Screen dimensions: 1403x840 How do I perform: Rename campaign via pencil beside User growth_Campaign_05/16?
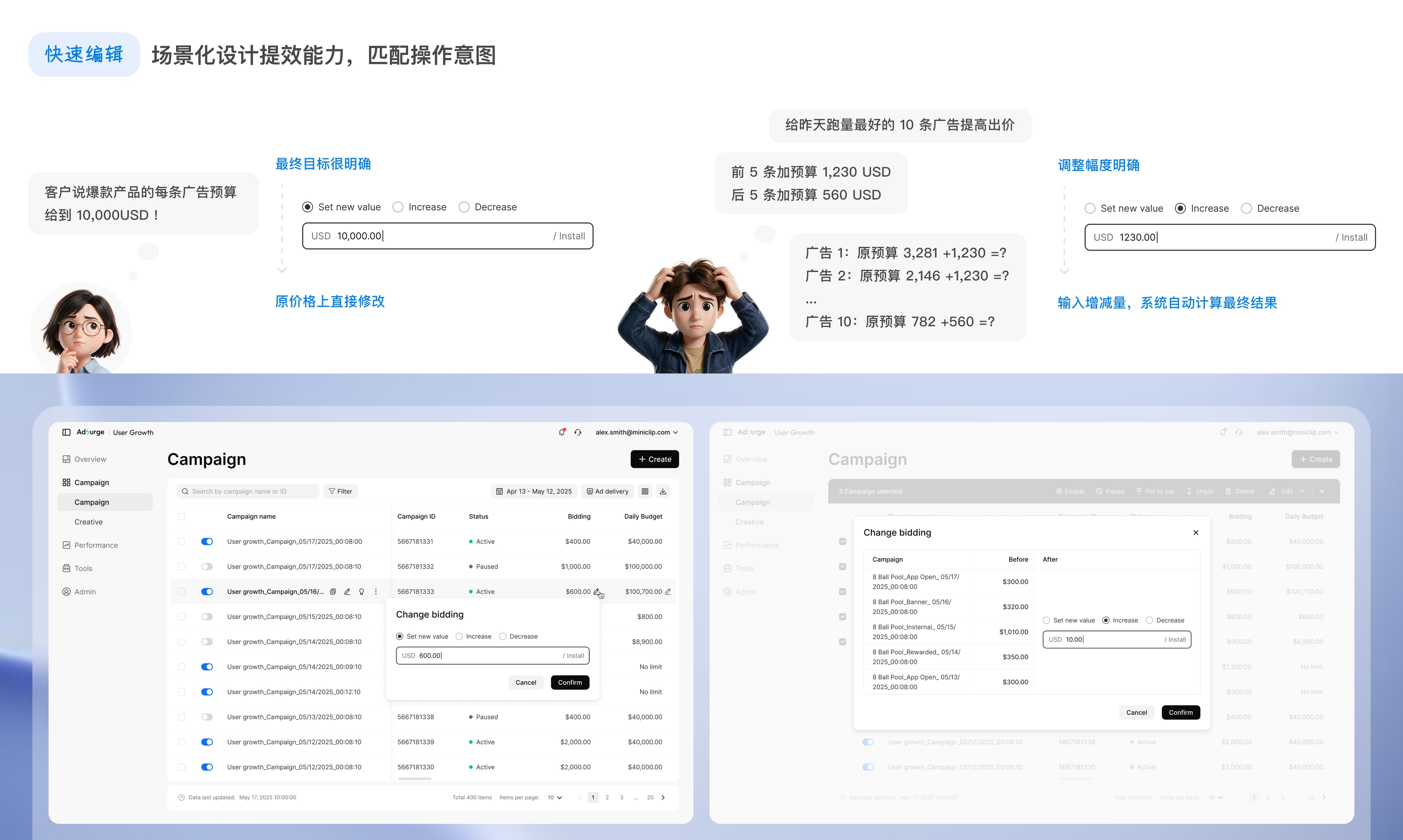pos(347,592)
